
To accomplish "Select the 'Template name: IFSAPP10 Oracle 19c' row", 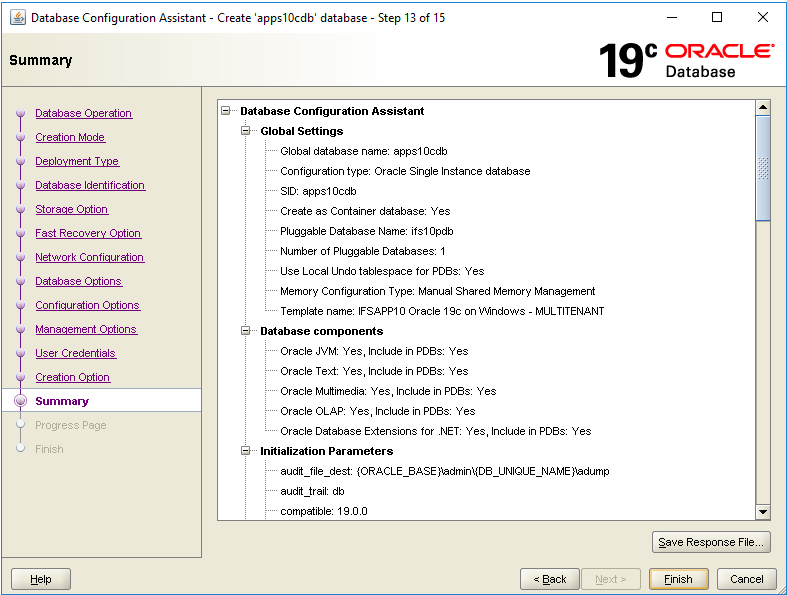I will click(x=442, y=311).
